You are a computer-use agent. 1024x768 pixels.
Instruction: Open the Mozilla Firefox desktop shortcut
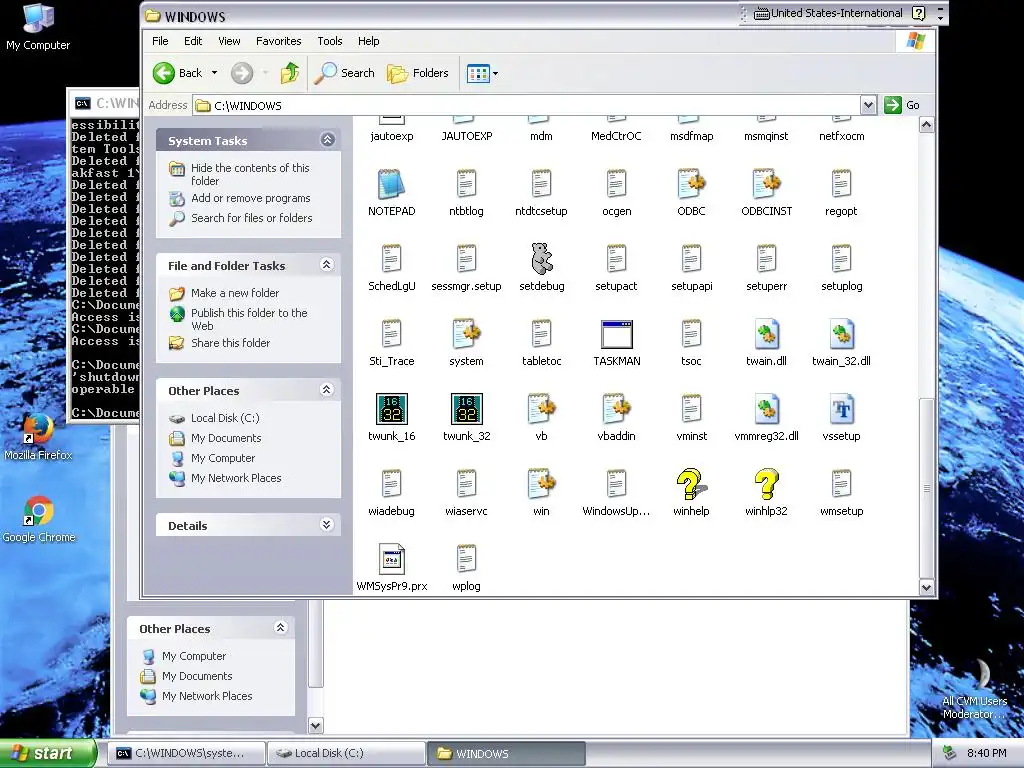coord(38,437)
